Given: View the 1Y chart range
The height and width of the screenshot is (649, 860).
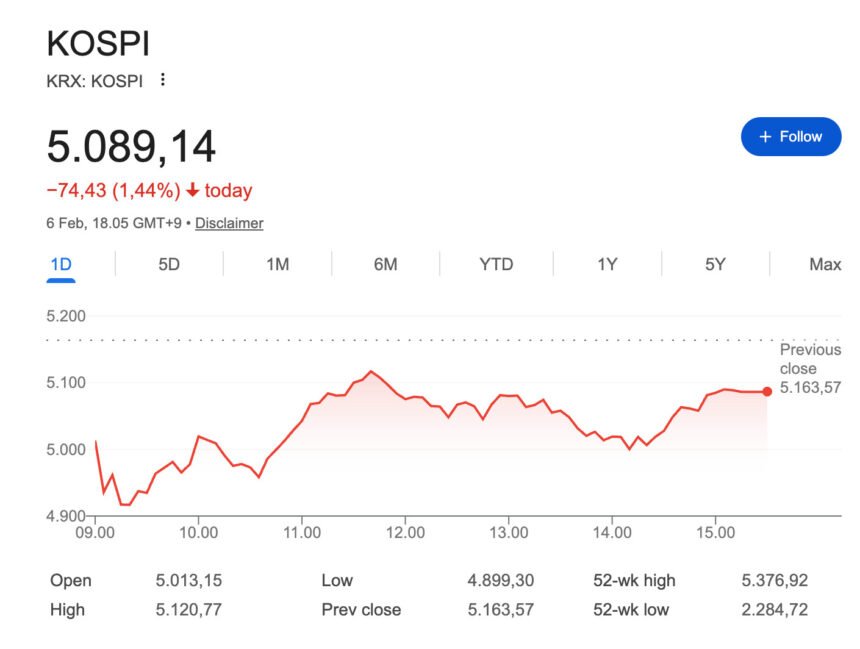Looking at the screenshot, I should tap(607, 264).
